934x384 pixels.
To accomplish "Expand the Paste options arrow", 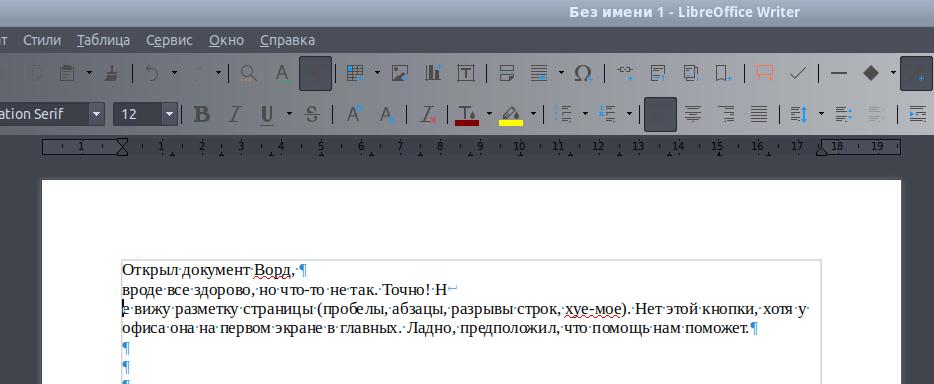I will point(89,73).
